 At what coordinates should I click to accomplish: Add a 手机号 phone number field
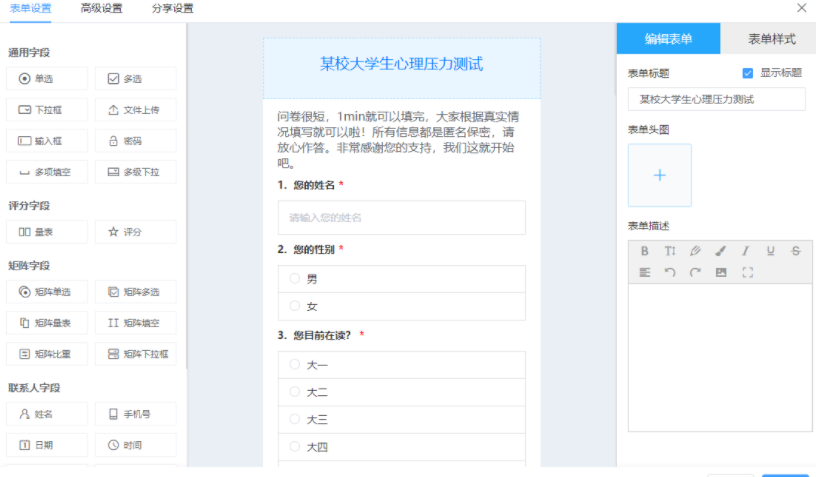136,414
